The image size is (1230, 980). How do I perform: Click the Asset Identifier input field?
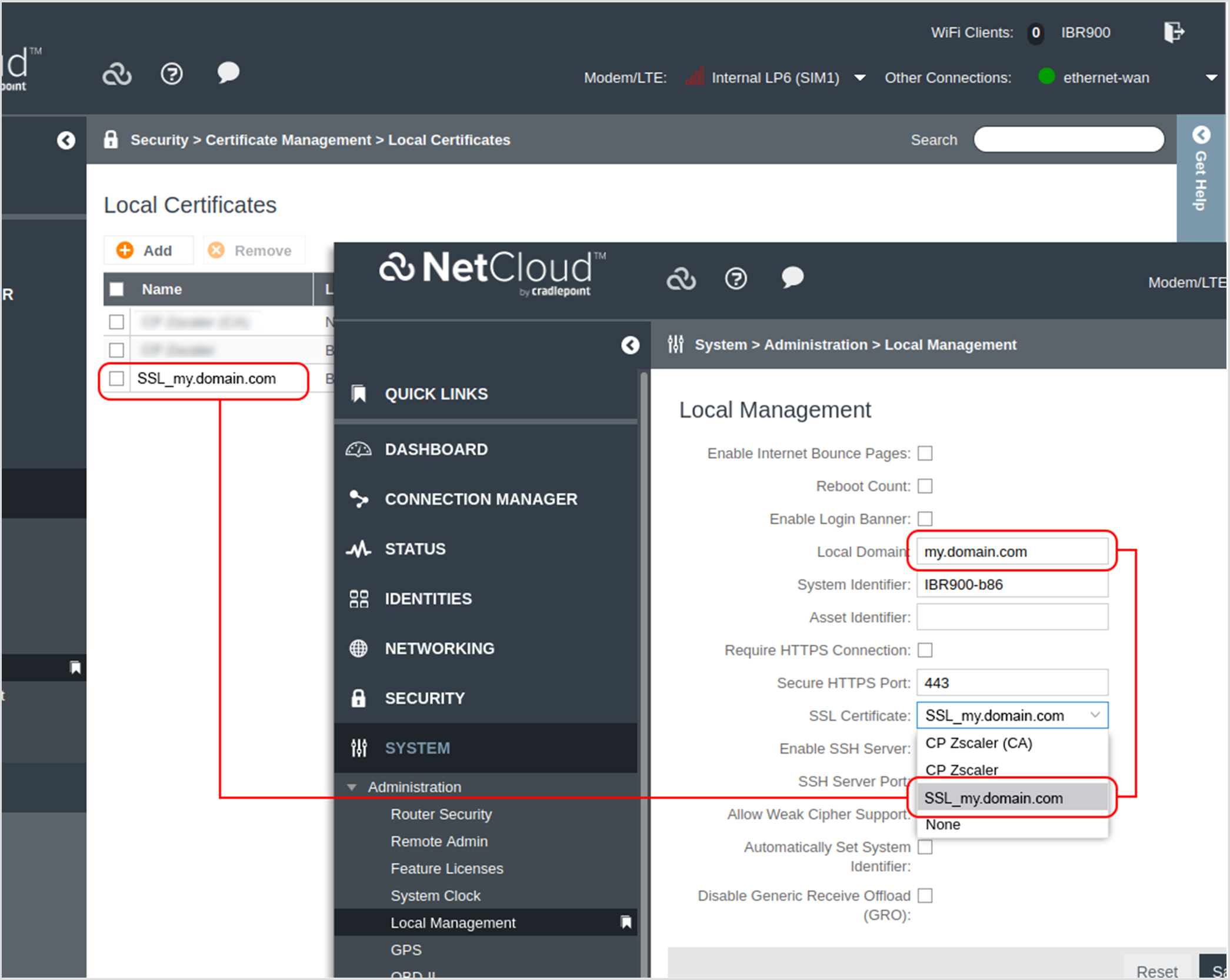coord(1012,617)
